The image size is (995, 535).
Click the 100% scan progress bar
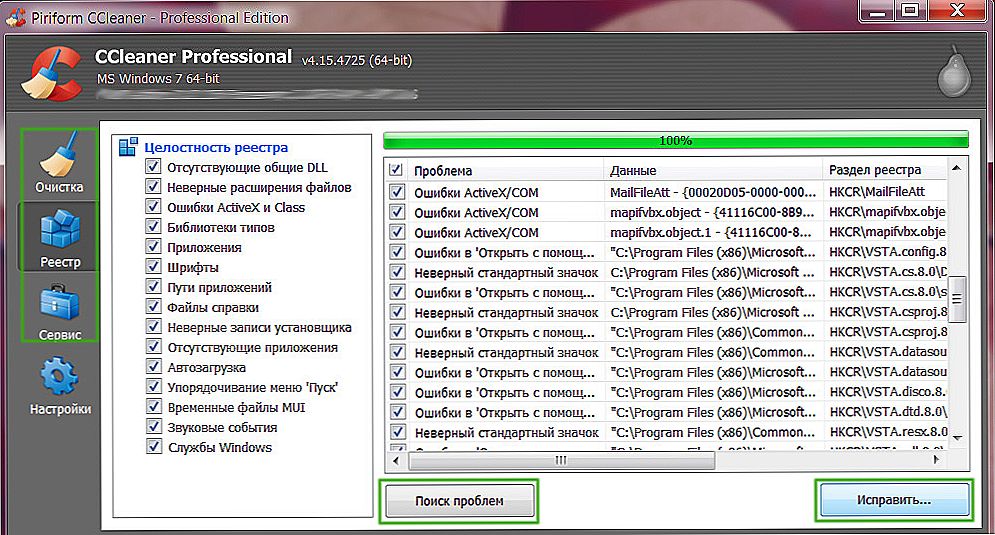click(676, 140)
